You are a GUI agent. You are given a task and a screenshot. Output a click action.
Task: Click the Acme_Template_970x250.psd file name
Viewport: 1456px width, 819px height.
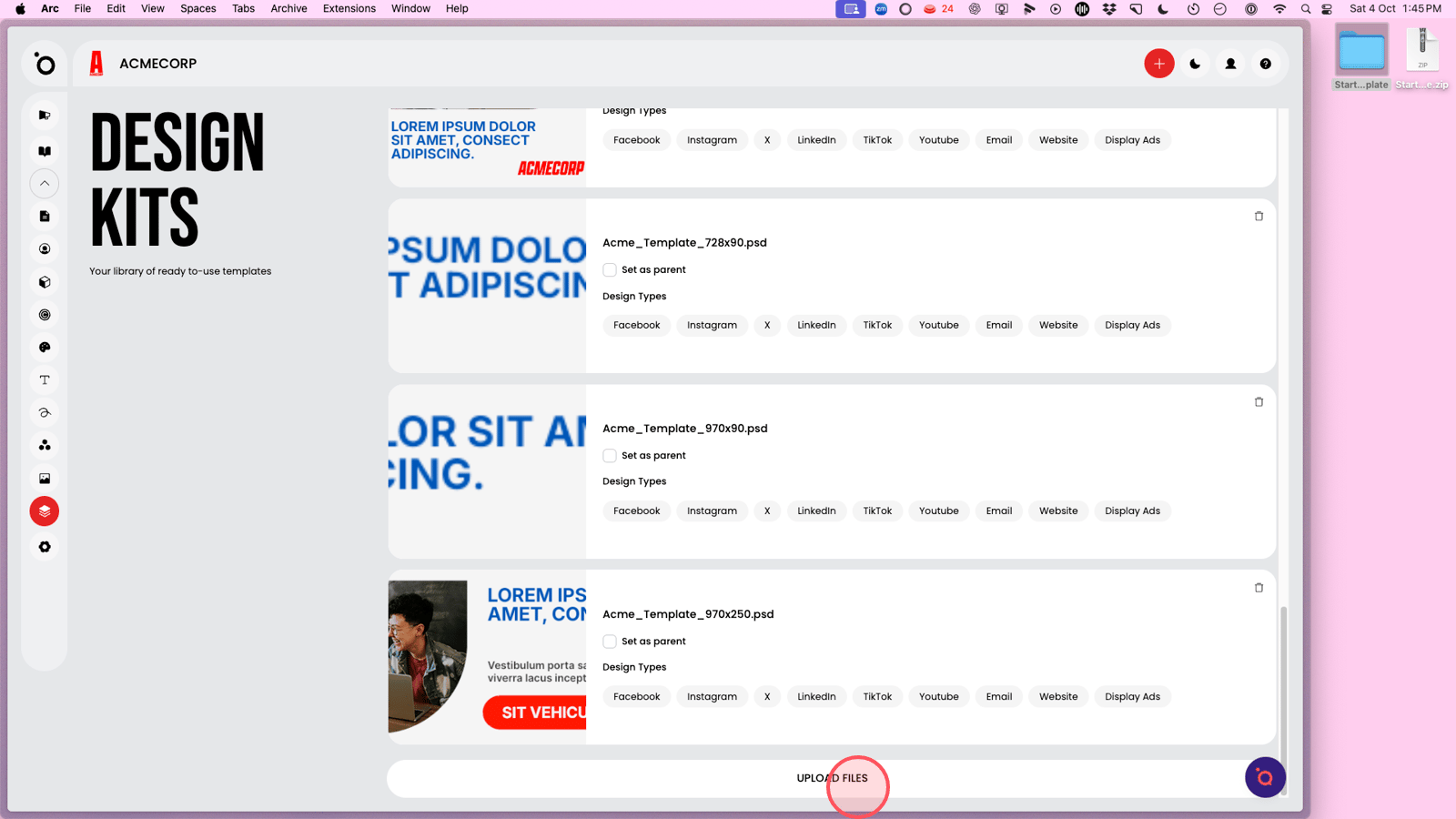point(688,614)
